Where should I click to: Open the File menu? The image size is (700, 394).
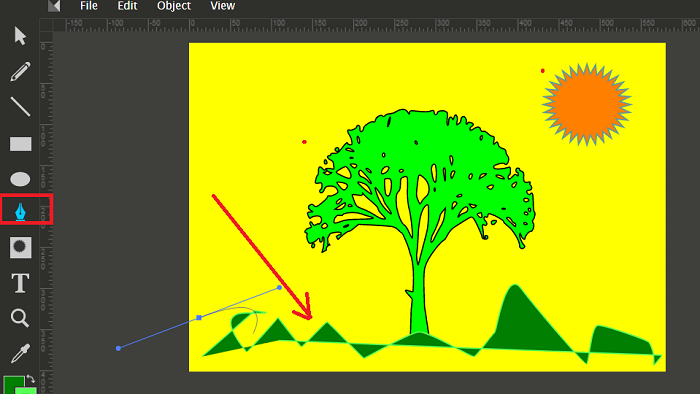tap(89, 6)
